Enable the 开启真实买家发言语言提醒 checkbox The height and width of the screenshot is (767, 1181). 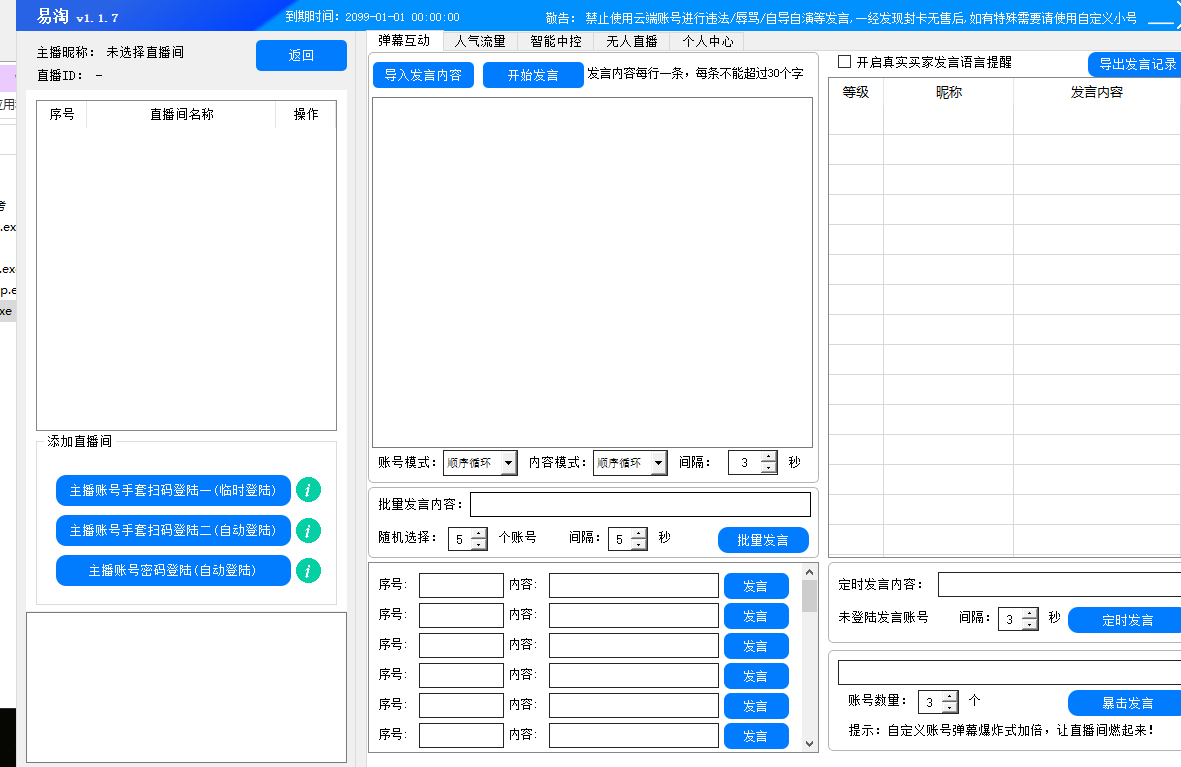tap(844, 62)
